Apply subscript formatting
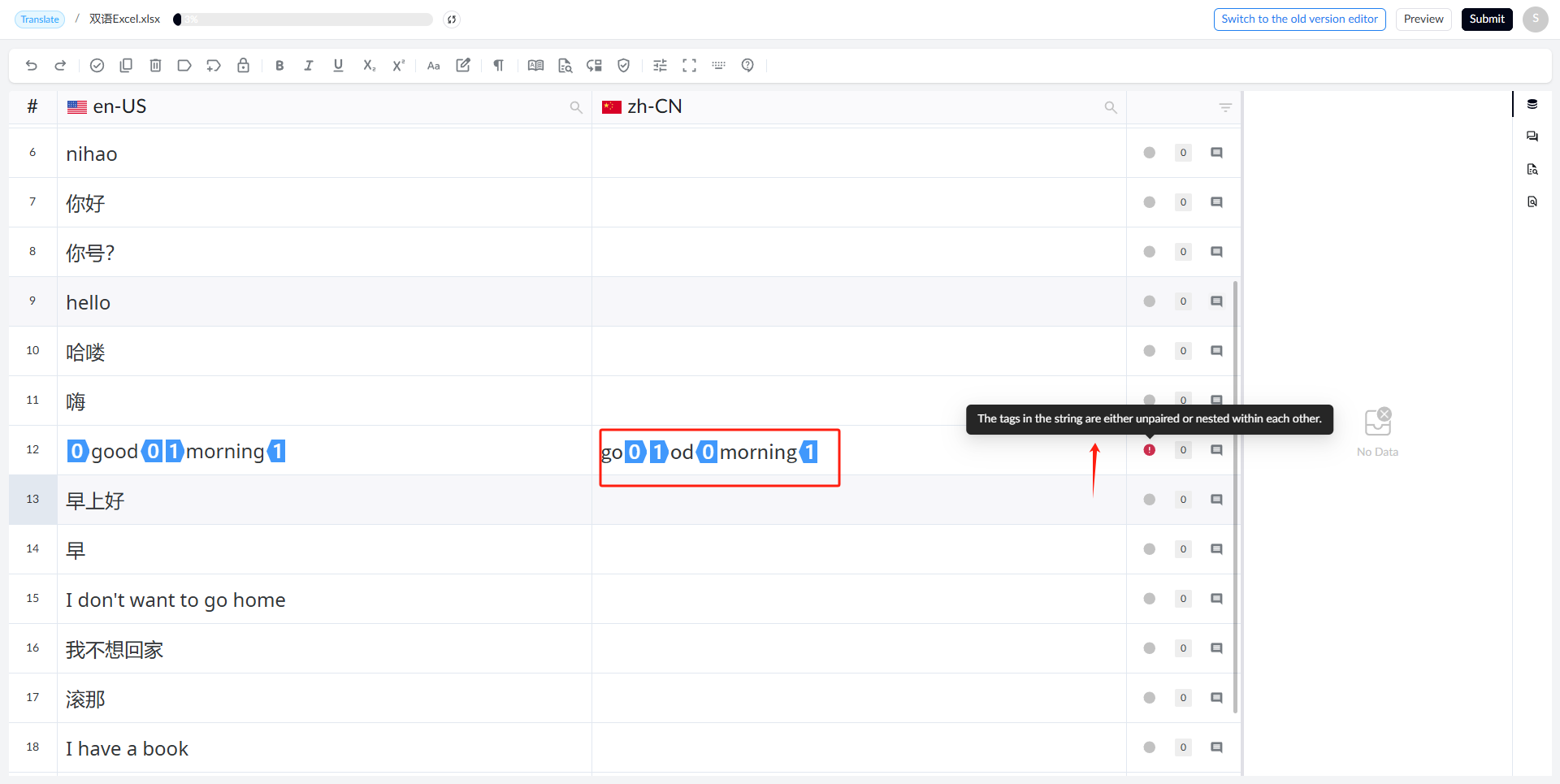The height and width of the screenshot is (784, 1560). (x=369, y=66)
